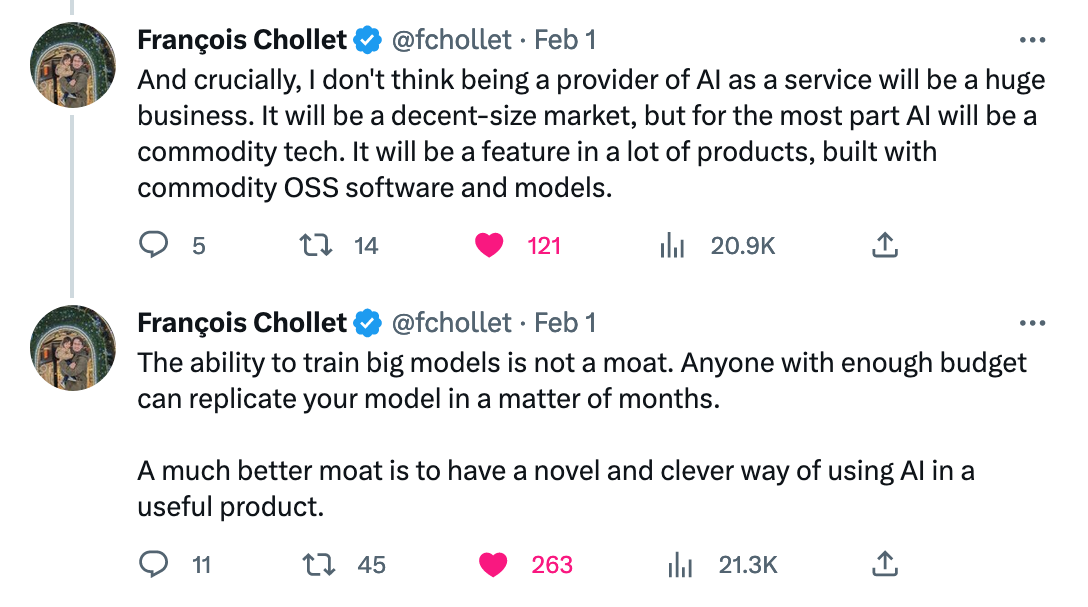Open avatar of second tweet author
Image resolution: width=1088 pixels, height=607 pixels.
[73, 348]
